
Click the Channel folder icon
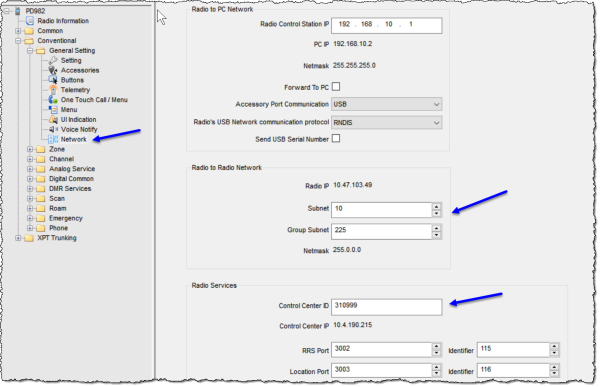(x=41, y=159)
